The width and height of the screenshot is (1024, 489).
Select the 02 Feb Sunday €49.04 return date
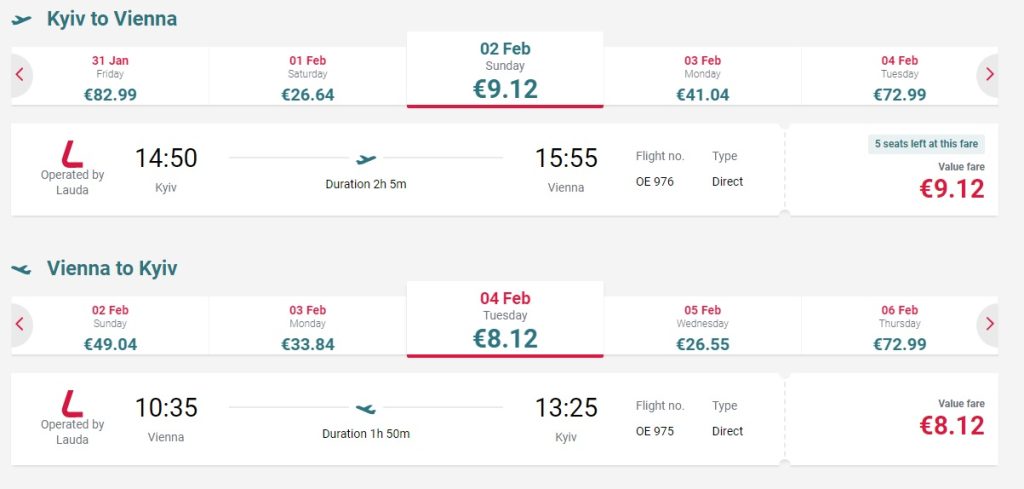tap(110, 327)
